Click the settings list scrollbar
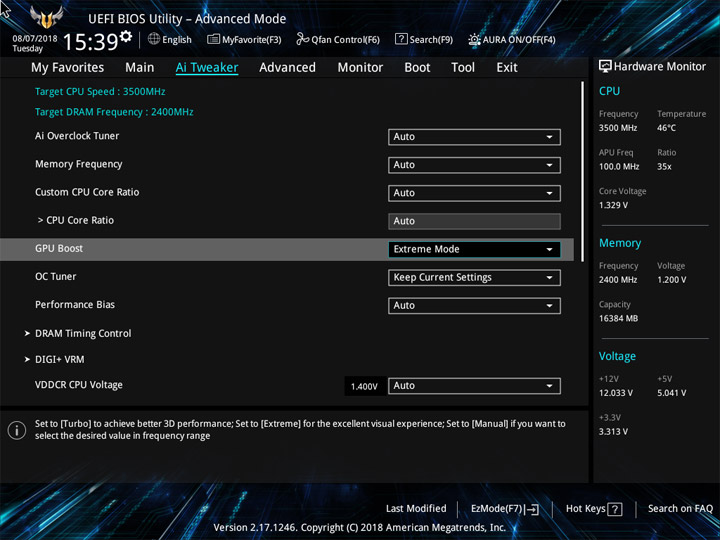This screenshot has height=540, width=720. (x=583, y=172)
